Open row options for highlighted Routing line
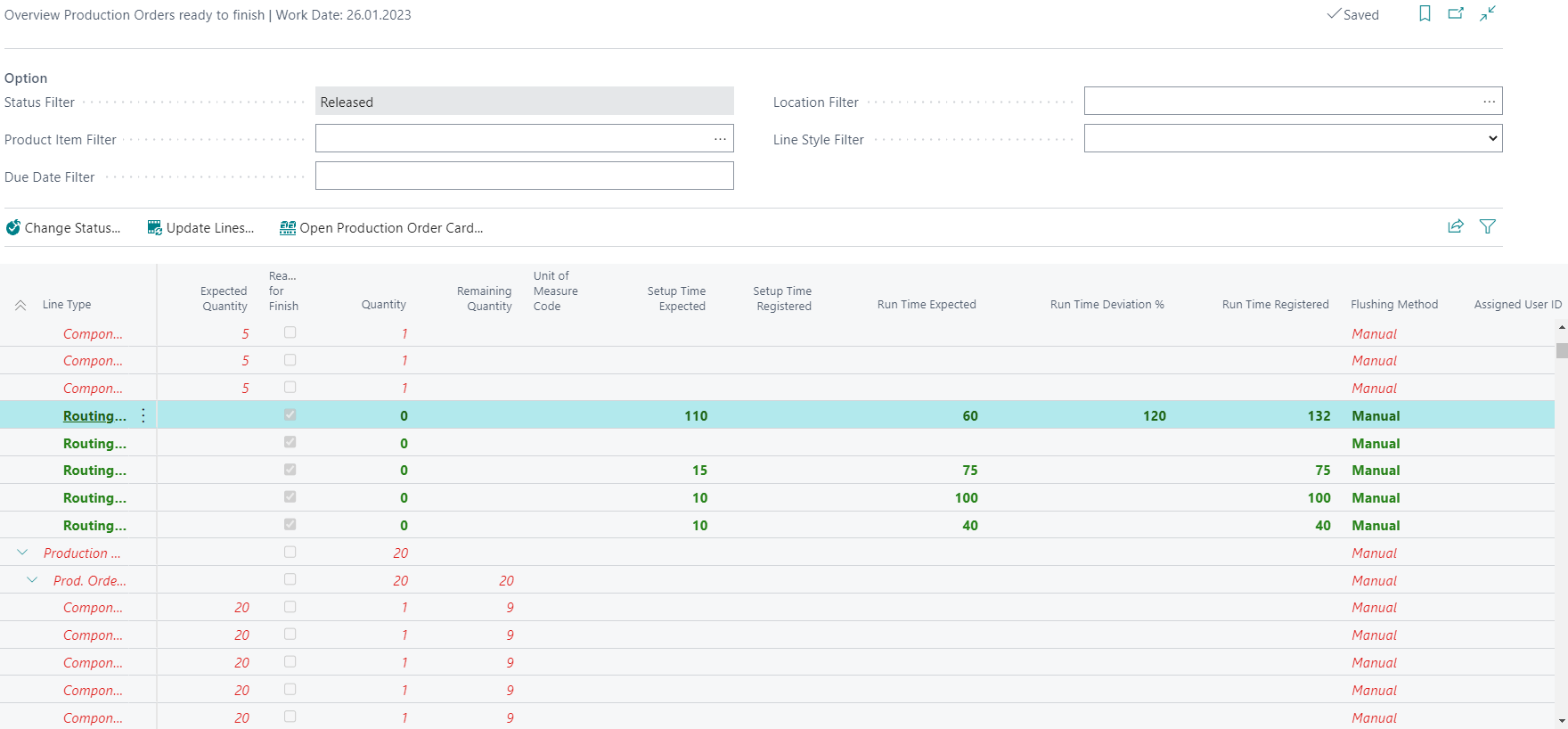This screenshot has height=729, width=1568. point(143,415)
